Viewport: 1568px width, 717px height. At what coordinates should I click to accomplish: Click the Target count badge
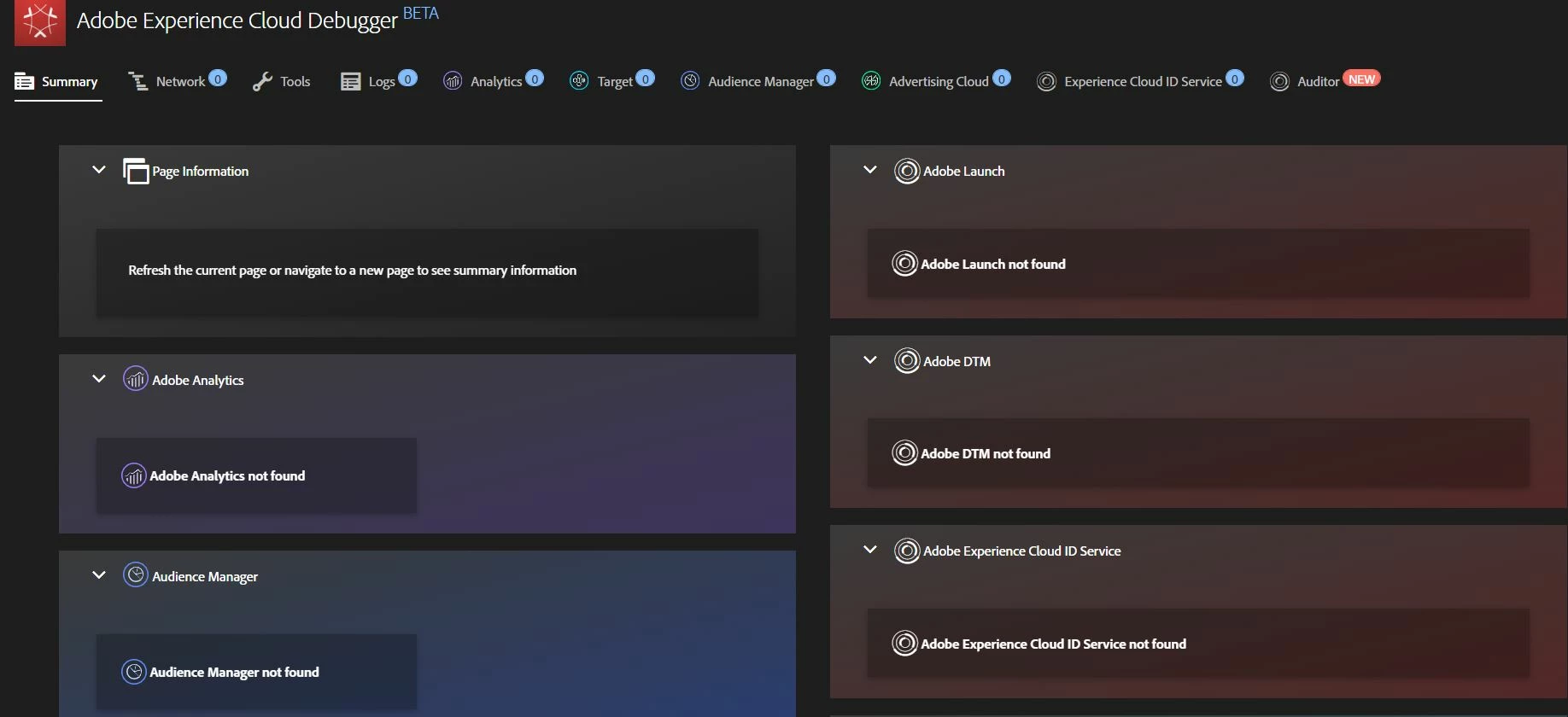tap(646, 79)
